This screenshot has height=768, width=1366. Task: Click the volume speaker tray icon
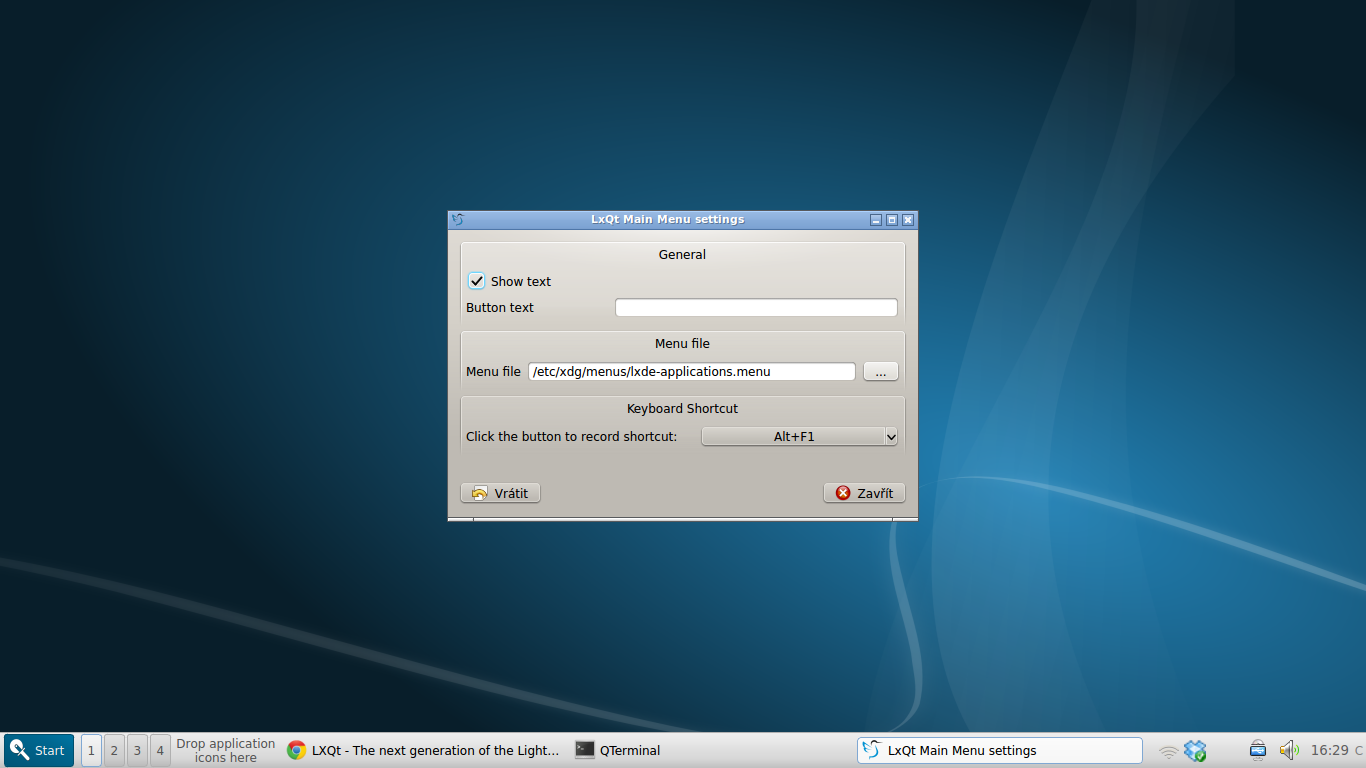click(x=1289, y=750)
